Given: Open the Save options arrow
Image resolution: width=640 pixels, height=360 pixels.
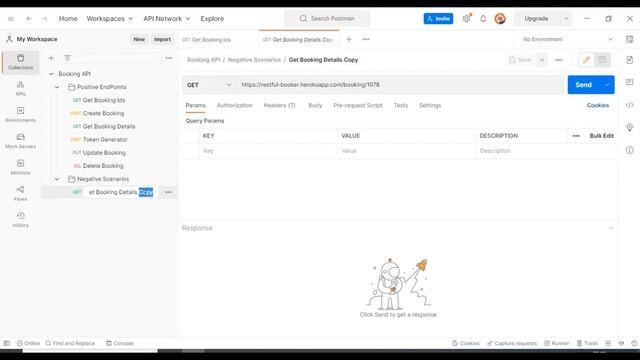Looking at the screenshot, I should pos(541,60).
